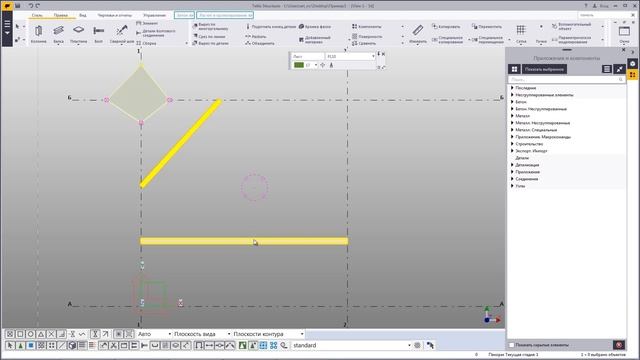Open the 'standard' selection filter dropdown
The width and height of the screenshot is (640, 360).
[x=351, y=345]
